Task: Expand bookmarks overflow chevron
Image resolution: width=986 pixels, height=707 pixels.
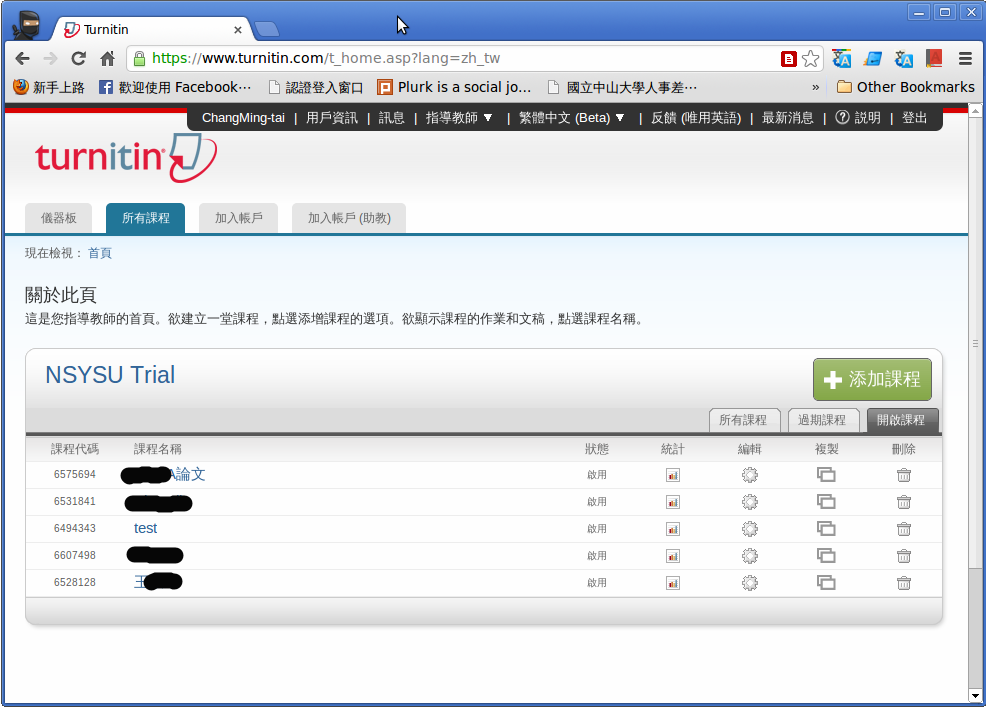Action: pos(816,87)
